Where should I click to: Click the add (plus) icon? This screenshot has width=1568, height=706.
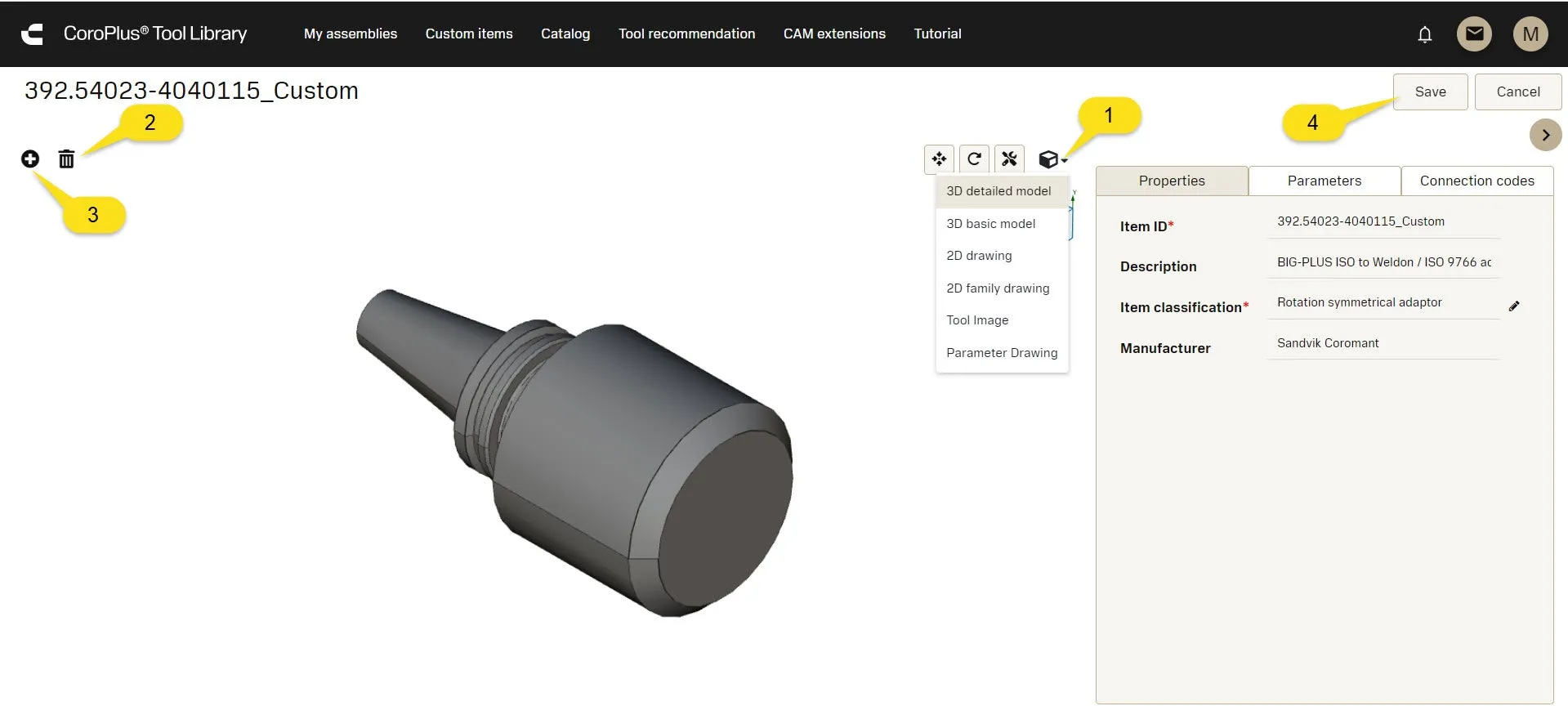(30, 159)
